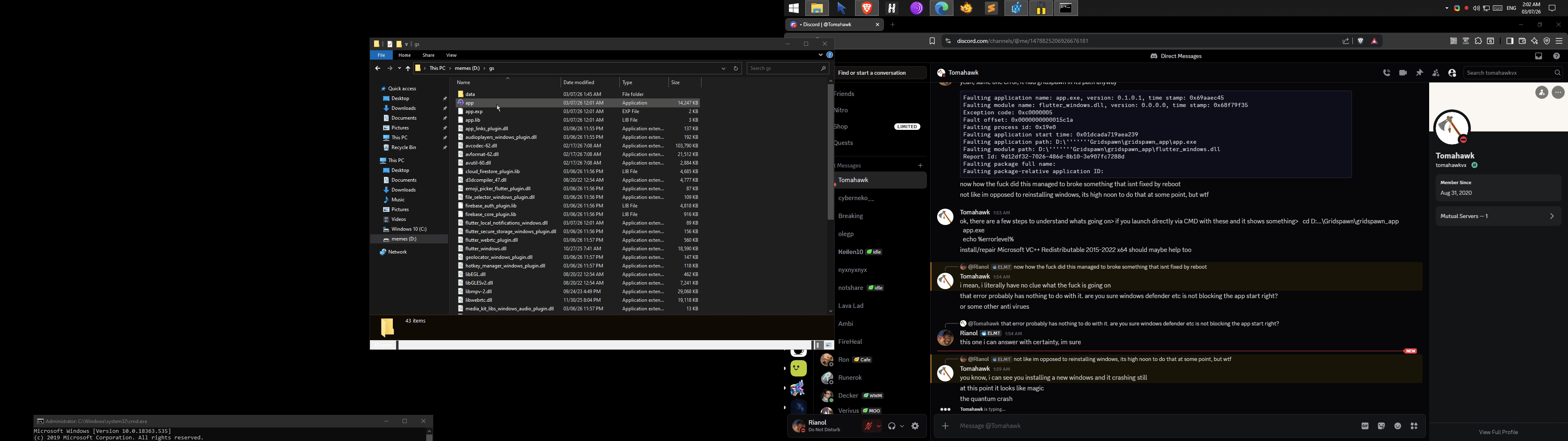This screenshot has height=441, width=1568.
Task: Add friends to DM icon
Action: point(1435,73)
